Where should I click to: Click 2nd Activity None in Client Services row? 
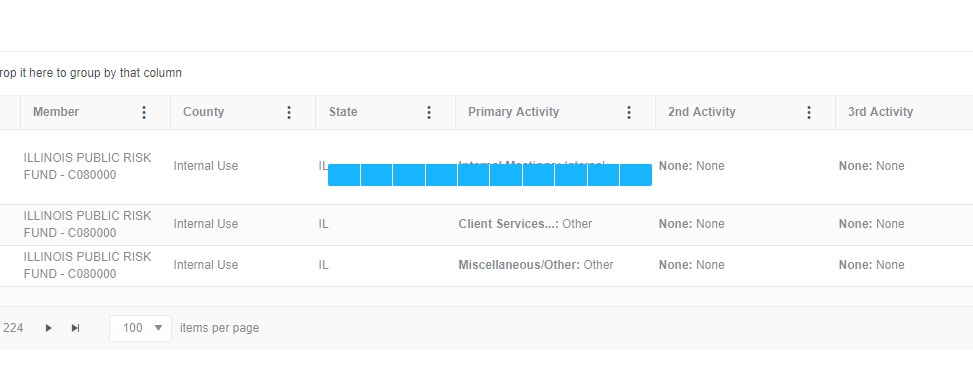tap(692, 224)
